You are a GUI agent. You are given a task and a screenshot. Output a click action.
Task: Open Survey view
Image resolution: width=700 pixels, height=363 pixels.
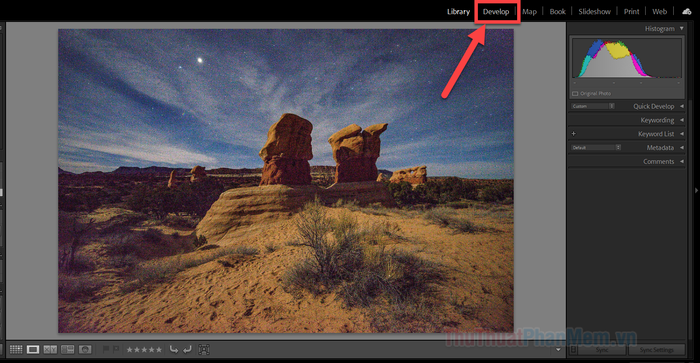[x=67, y=349]
